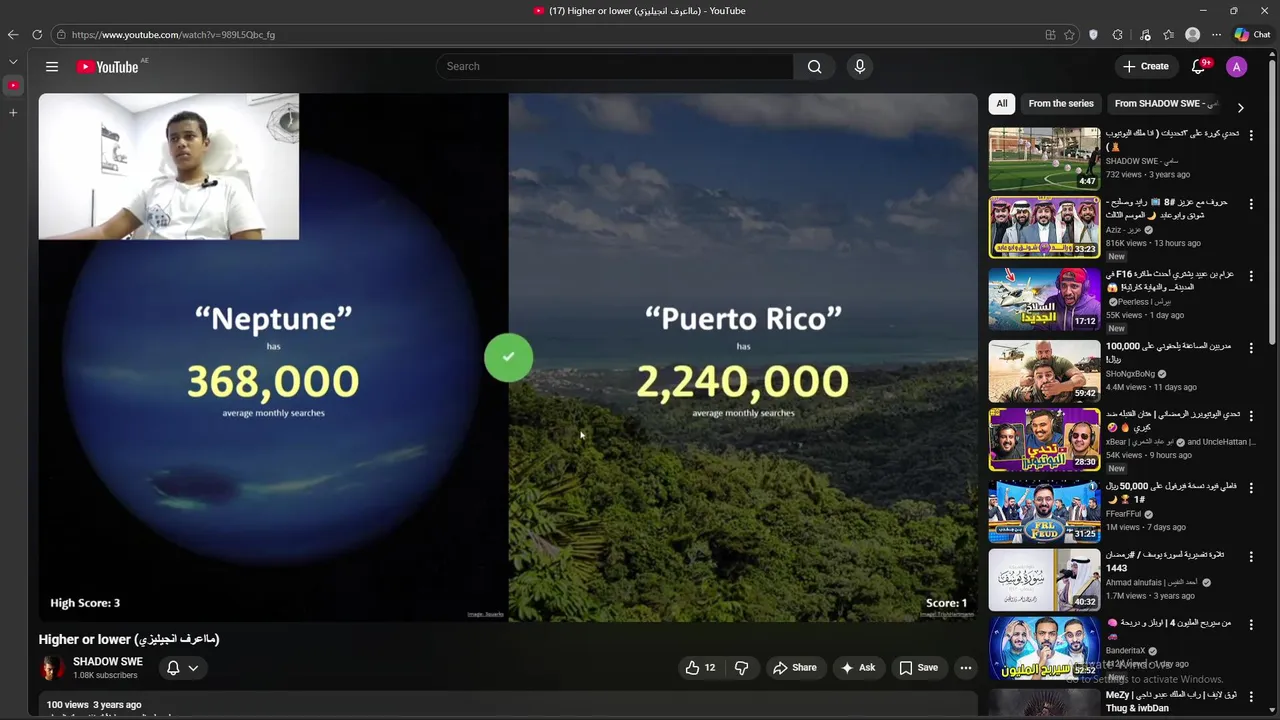Open YouTube notifications bell showing 9+
The image size is (1280, 720).
(1199, 67)
